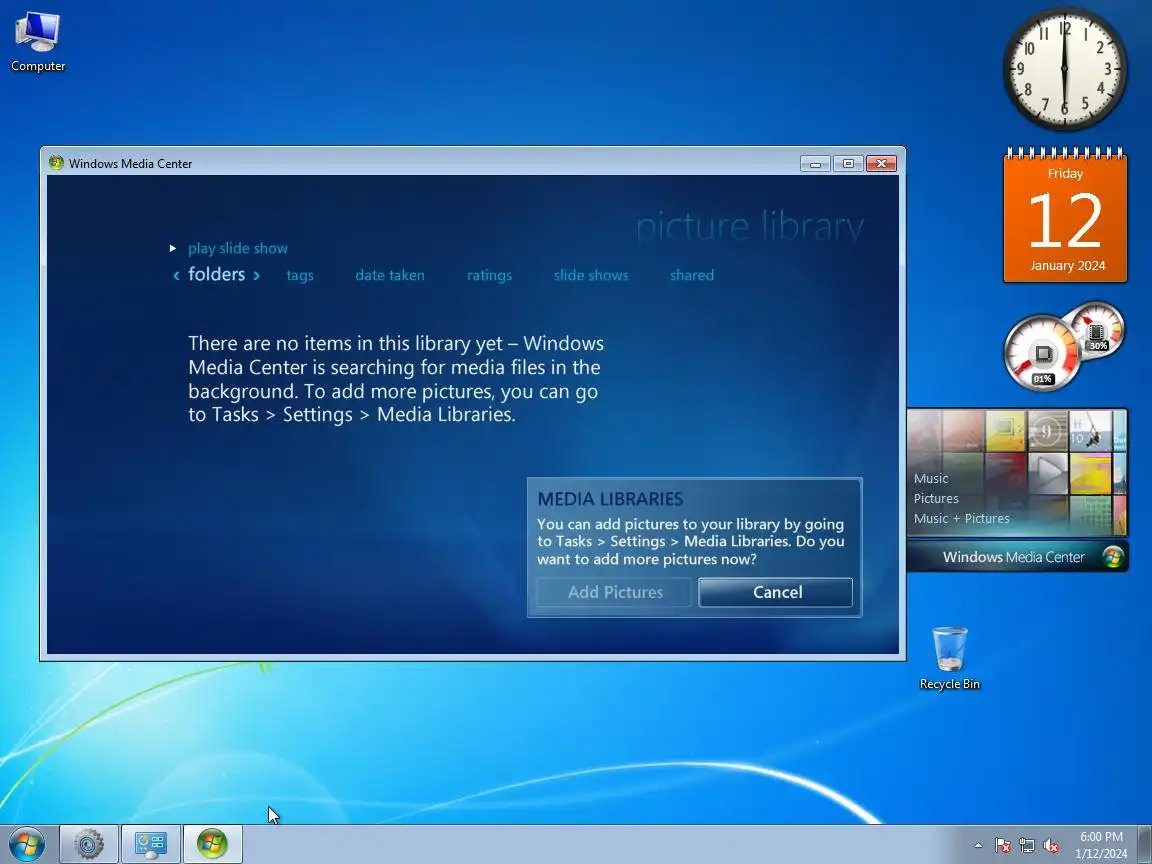Click the left chevron beside folders
1152x864 pixels.
tap(176, 276)
